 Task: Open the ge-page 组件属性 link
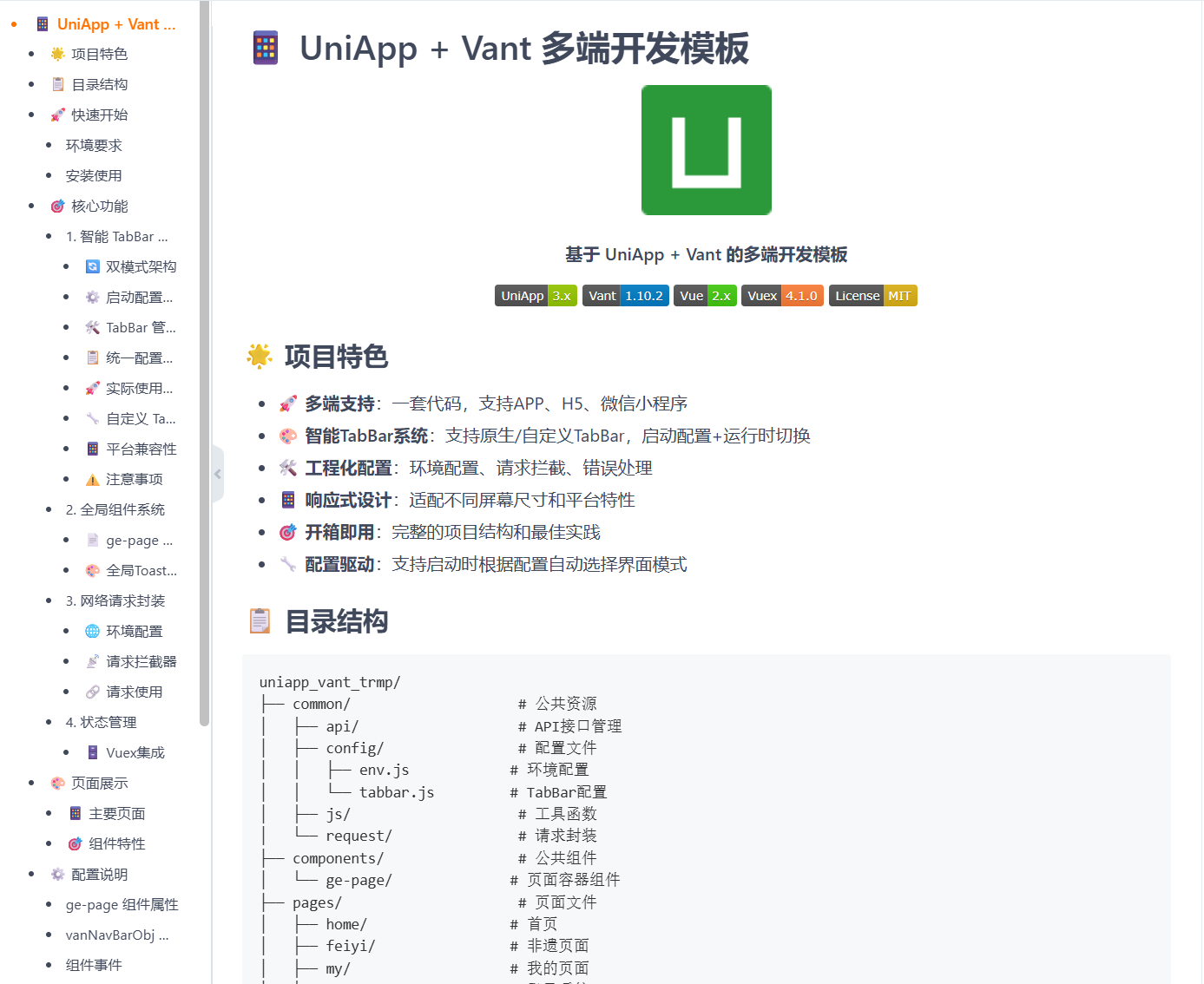pos(121,904)
